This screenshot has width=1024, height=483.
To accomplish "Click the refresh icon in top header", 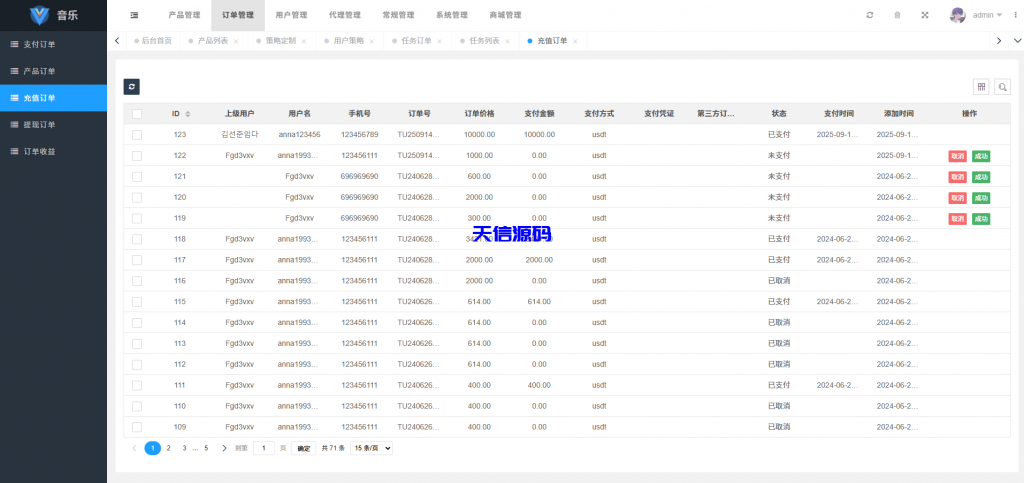I will (x=870, y=15).
